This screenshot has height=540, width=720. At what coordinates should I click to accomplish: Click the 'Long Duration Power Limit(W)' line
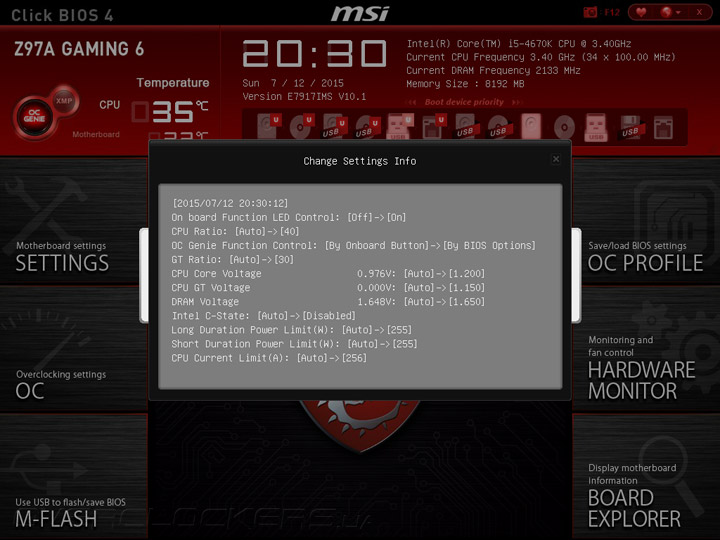292,330
